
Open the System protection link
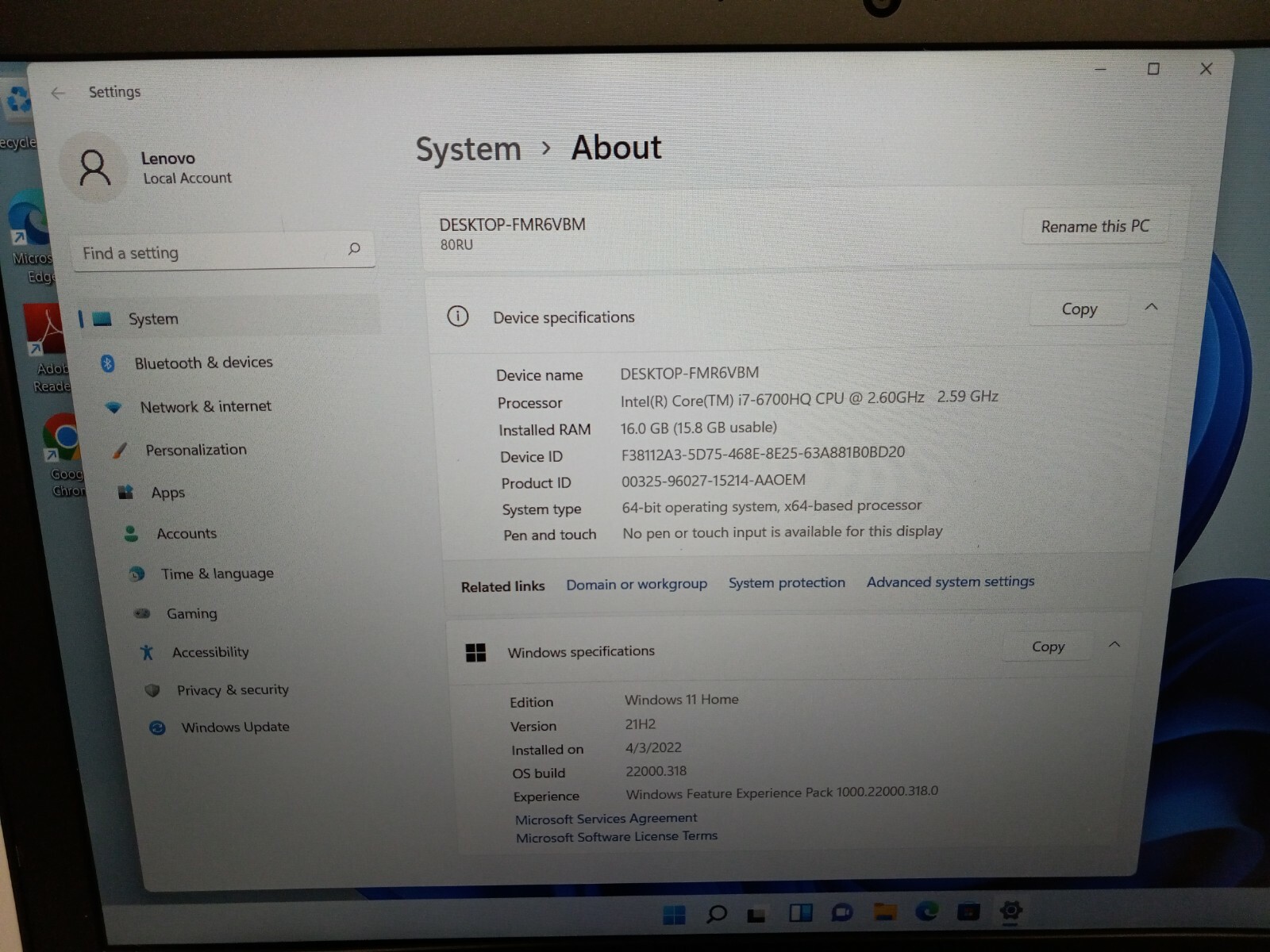[x=787, y=583]
